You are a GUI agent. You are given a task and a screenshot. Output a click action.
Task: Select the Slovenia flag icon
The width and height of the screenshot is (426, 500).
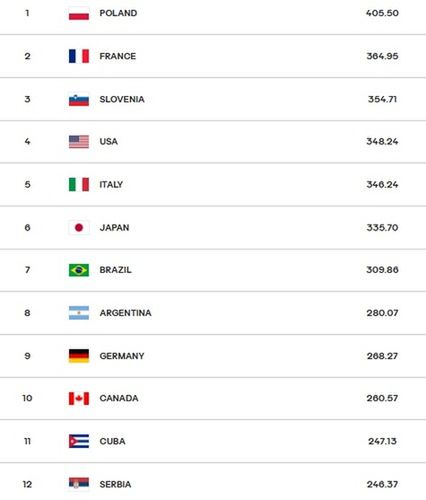(79, 99)
